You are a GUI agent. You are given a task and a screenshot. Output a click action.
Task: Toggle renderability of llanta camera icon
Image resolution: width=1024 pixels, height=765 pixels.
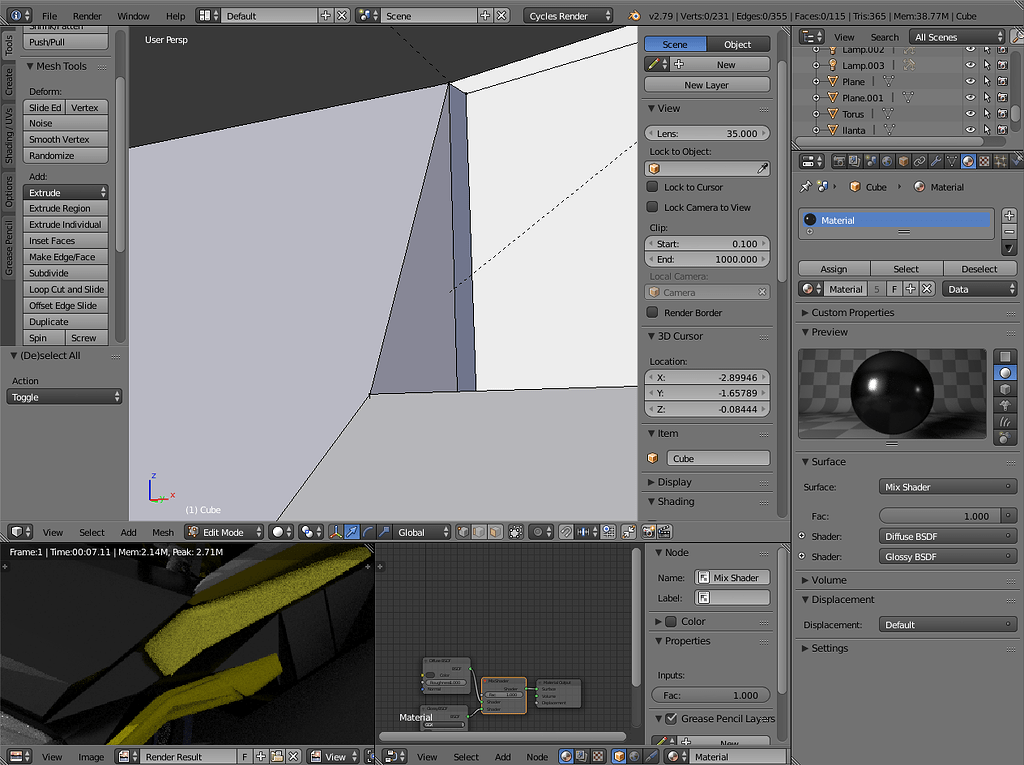[x=1002, y=130]
